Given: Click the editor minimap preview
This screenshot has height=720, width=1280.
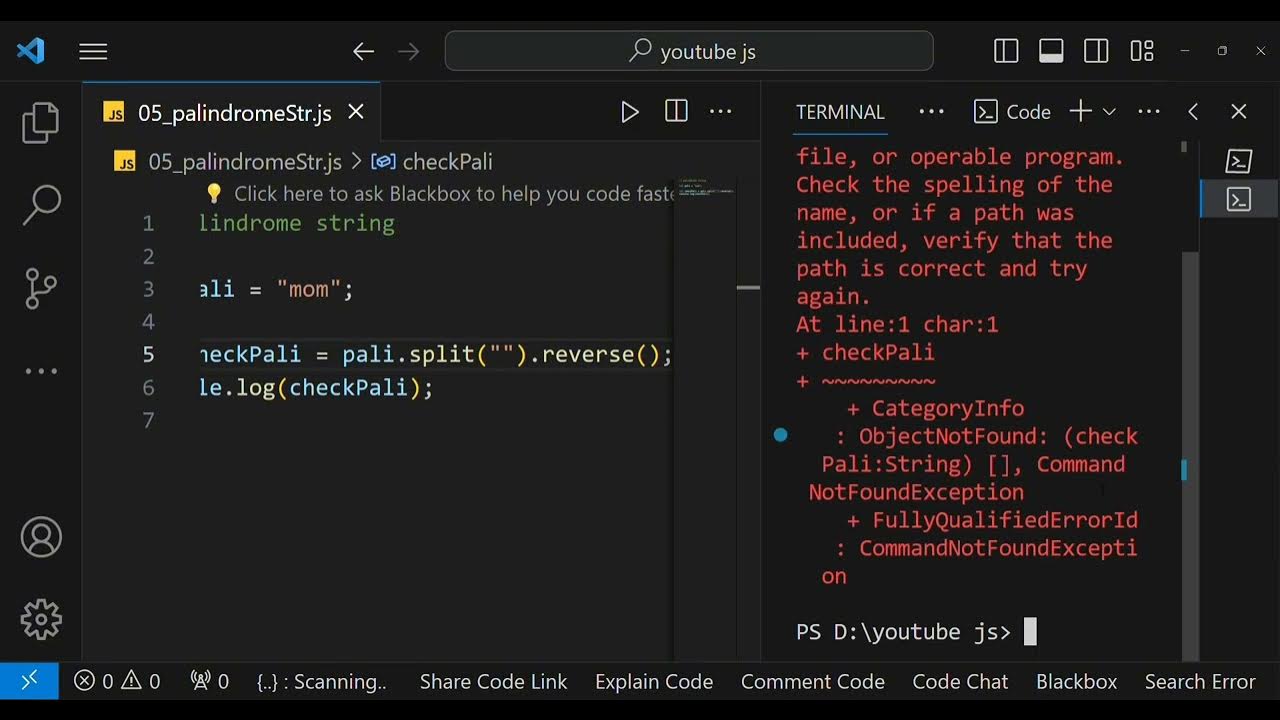Looking at the screenshot, I should pos(705,187).
